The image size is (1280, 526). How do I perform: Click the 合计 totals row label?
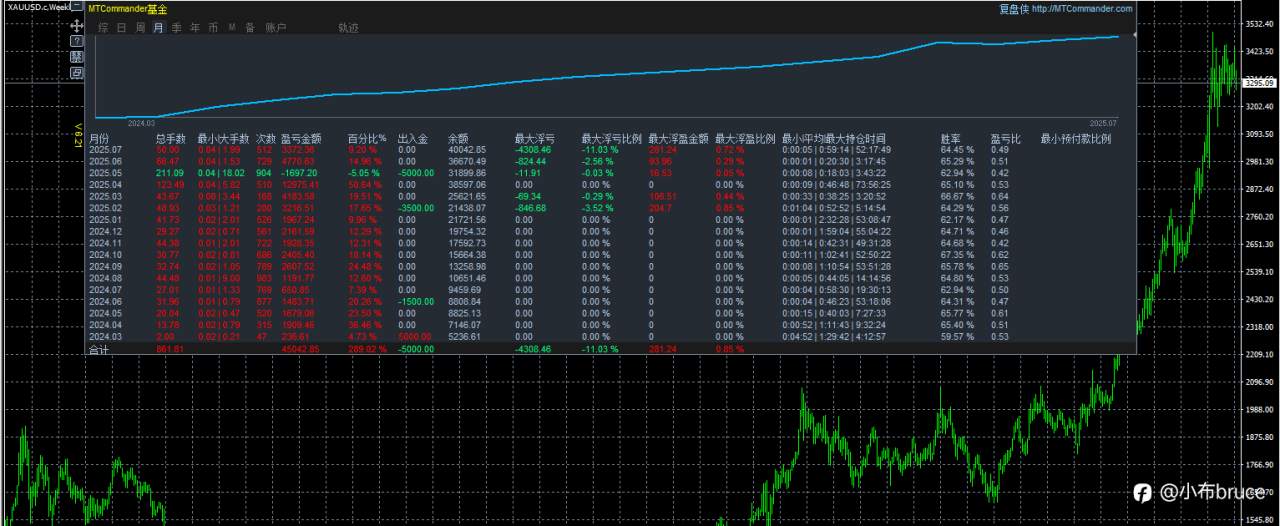[x=99, y=350]
